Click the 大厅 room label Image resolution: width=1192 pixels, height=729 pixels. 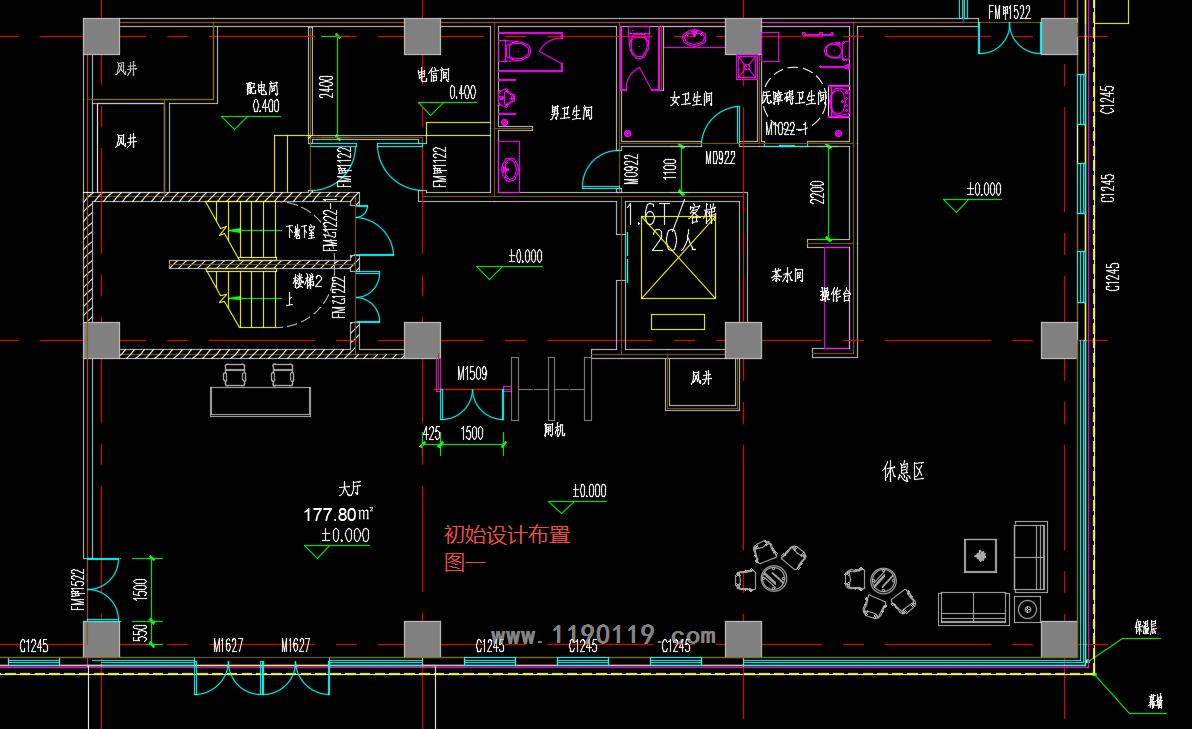(x=349, y=490)
